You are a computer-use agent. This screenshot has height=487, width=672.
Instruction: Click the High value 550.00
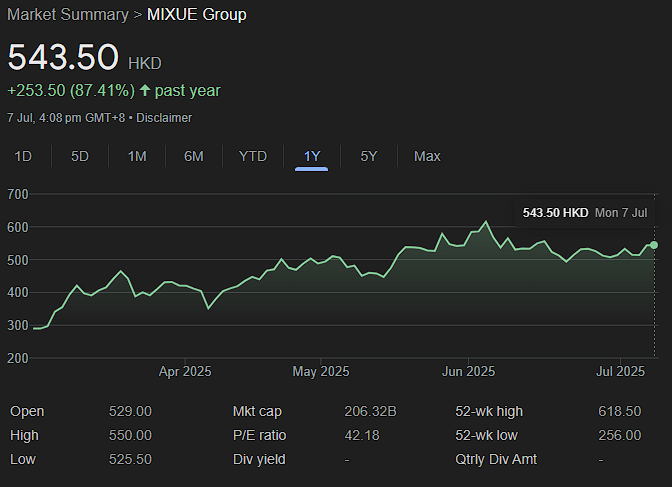[x=130, y=435]
